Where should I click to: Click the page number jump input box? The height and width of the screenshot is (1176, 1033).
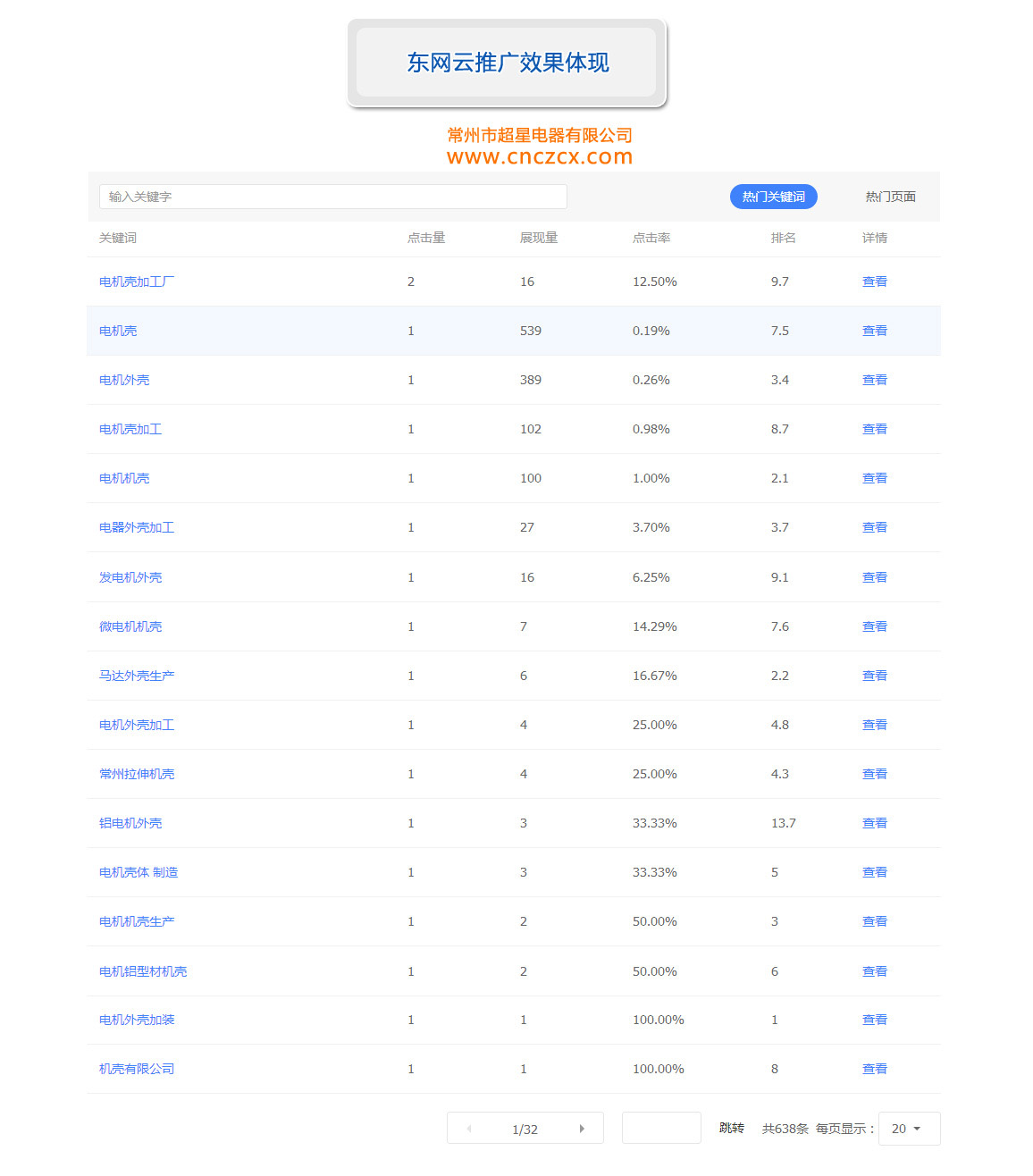660,1128
